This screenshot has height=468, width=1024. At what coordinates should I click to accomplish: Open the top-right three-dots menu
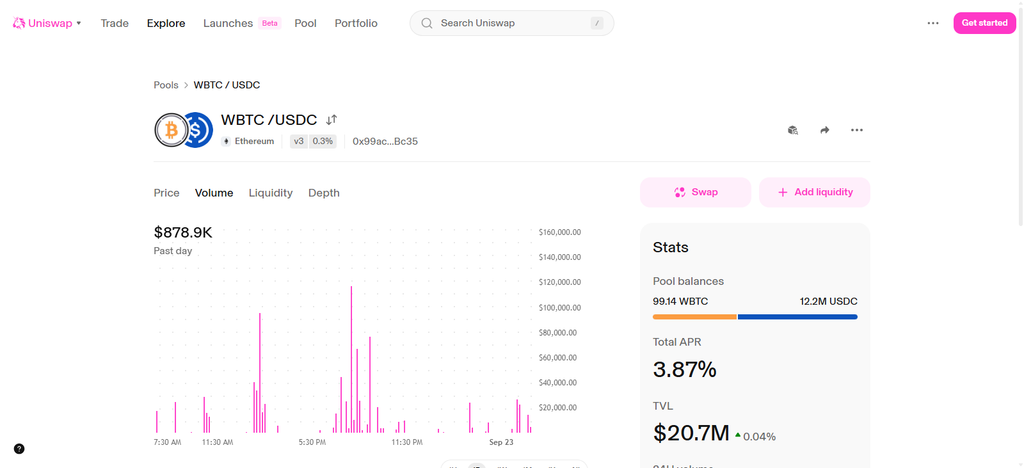click(933, 23)
